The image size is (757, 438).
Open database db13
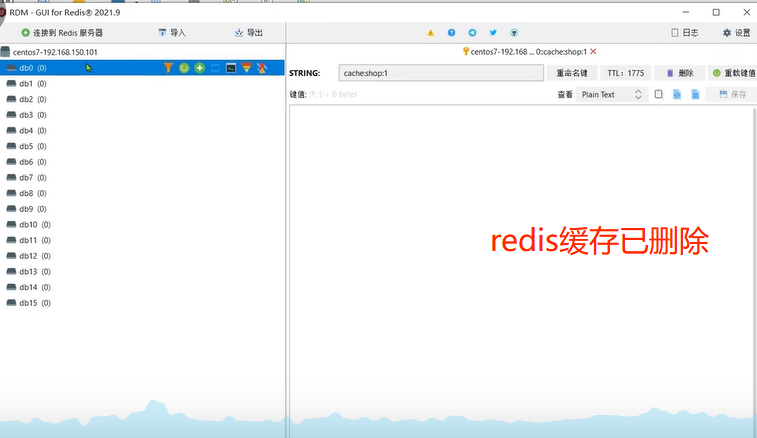click(x=35, y=272)
